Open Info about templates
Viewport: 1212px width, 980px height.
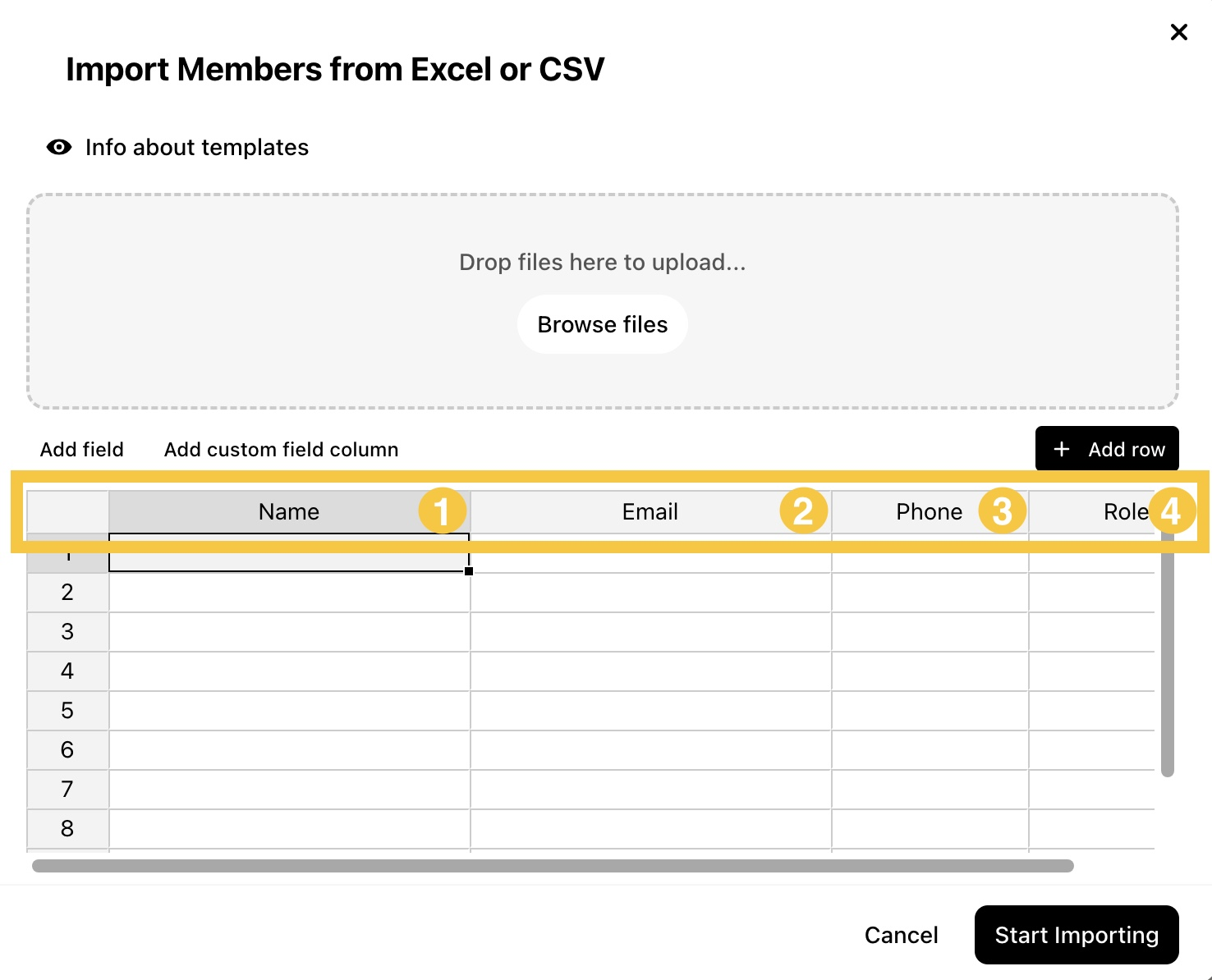197,147
